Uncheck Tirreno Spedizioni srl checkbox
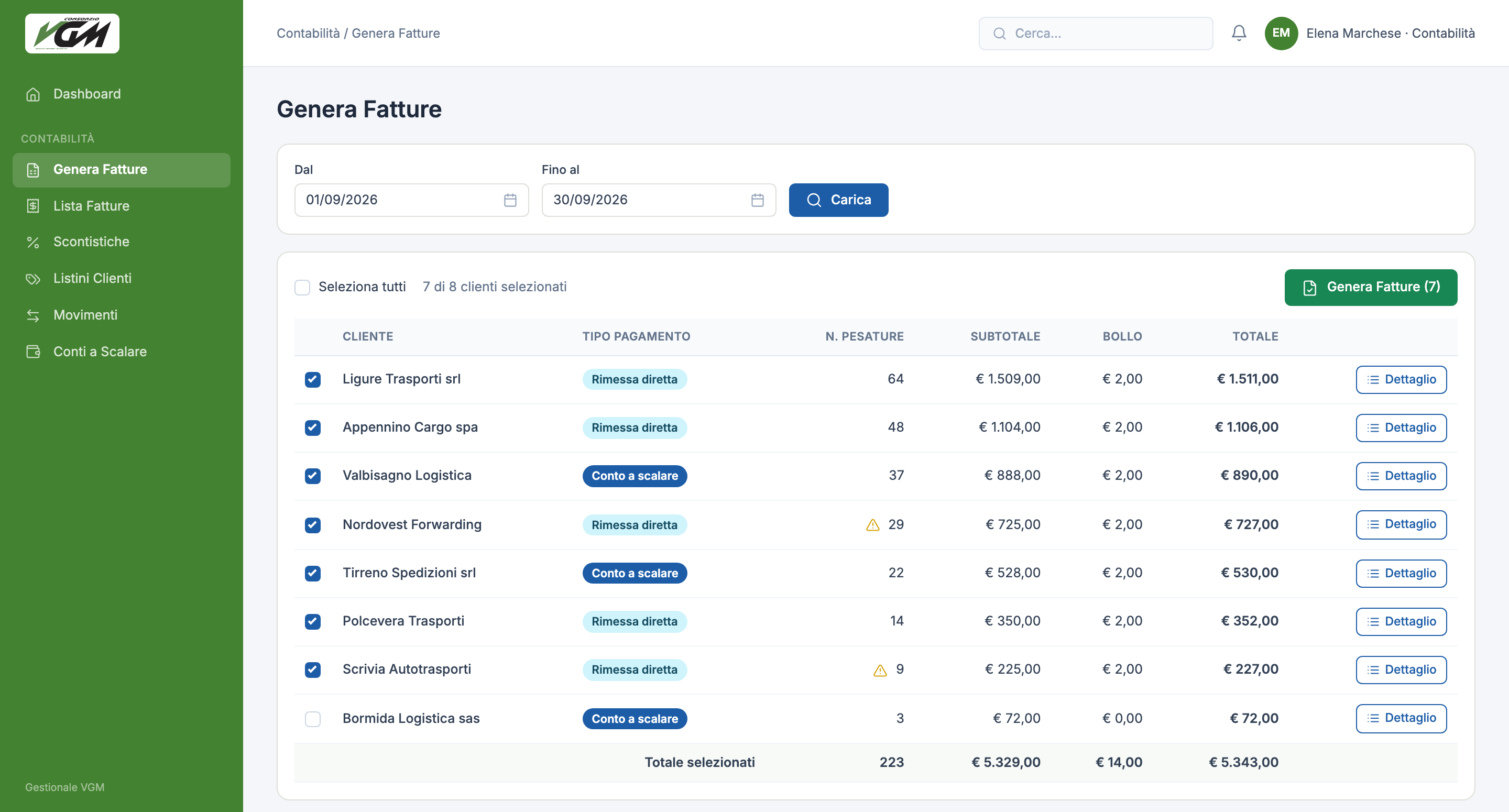This screenshot has height=812, width=1509. pyautogui.click(x=312, y=573)
